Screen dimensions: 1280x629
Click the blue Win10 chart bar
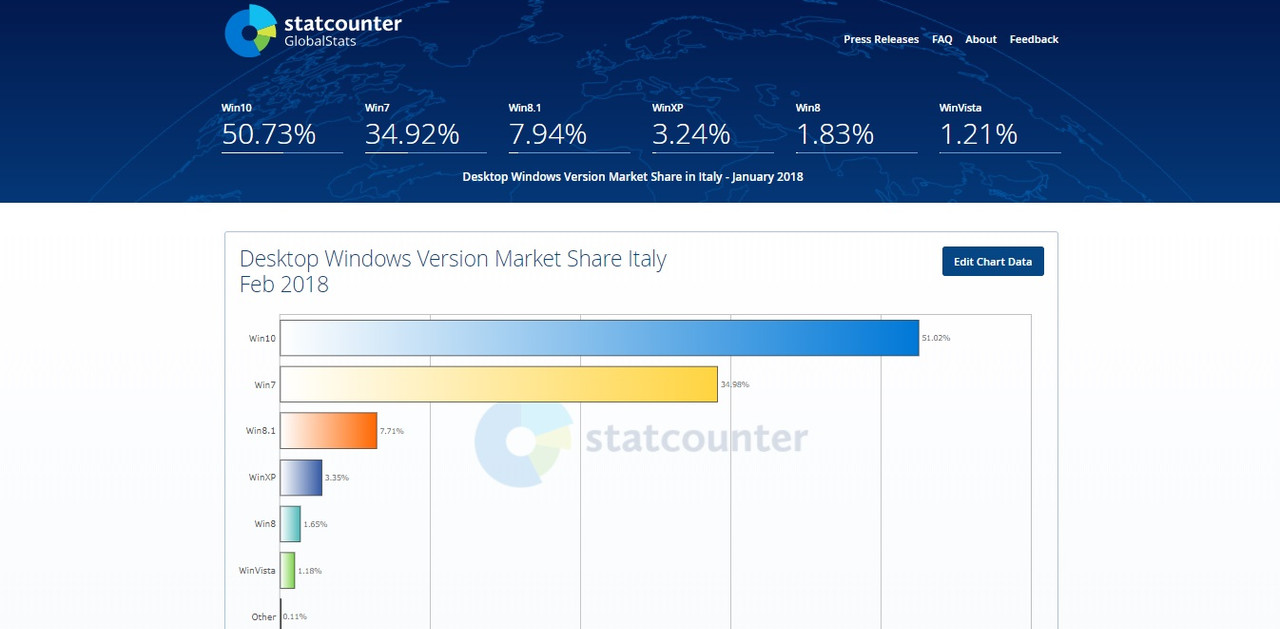coord(599,338)
